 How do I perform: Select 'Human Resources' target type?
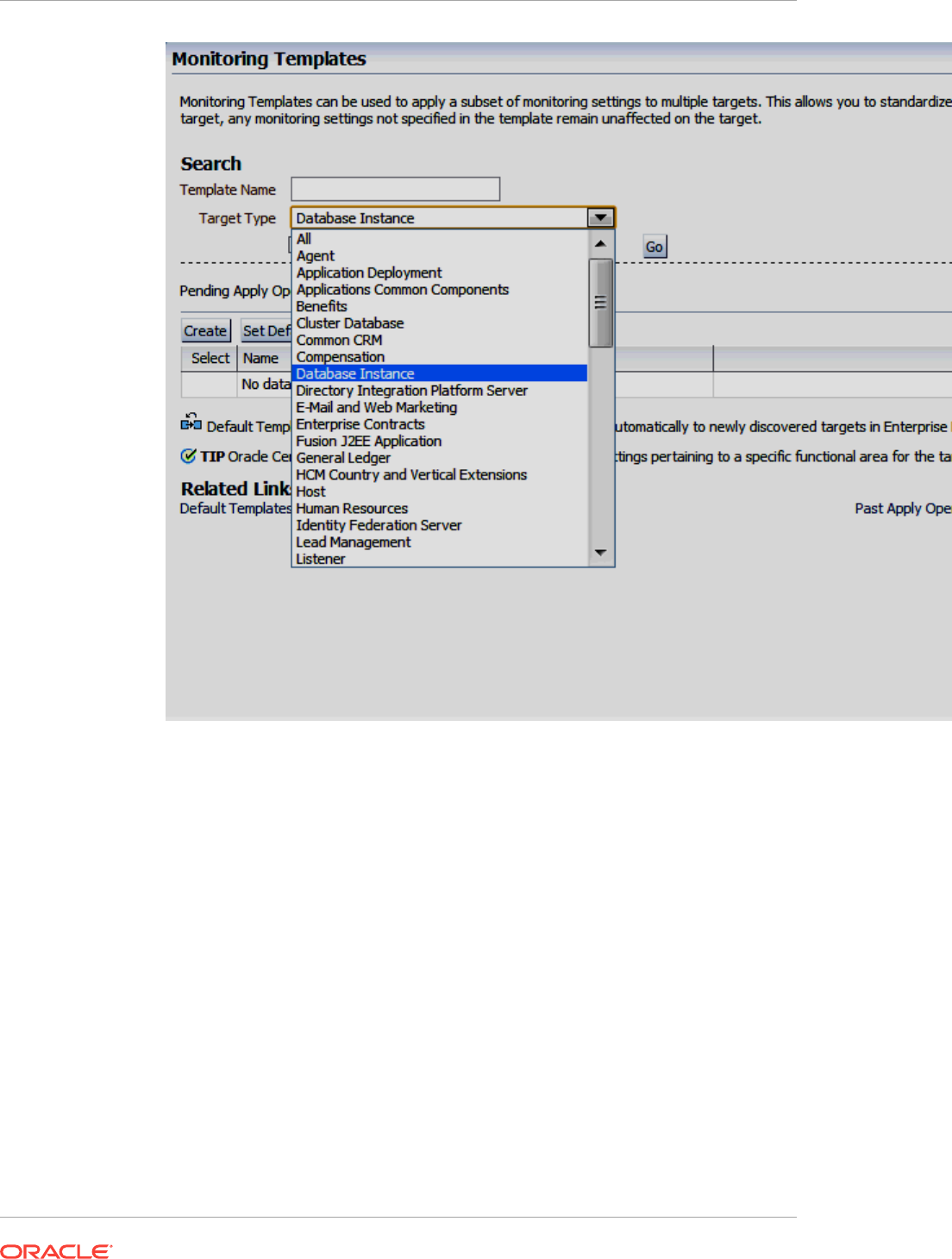(x=440, y=508)
